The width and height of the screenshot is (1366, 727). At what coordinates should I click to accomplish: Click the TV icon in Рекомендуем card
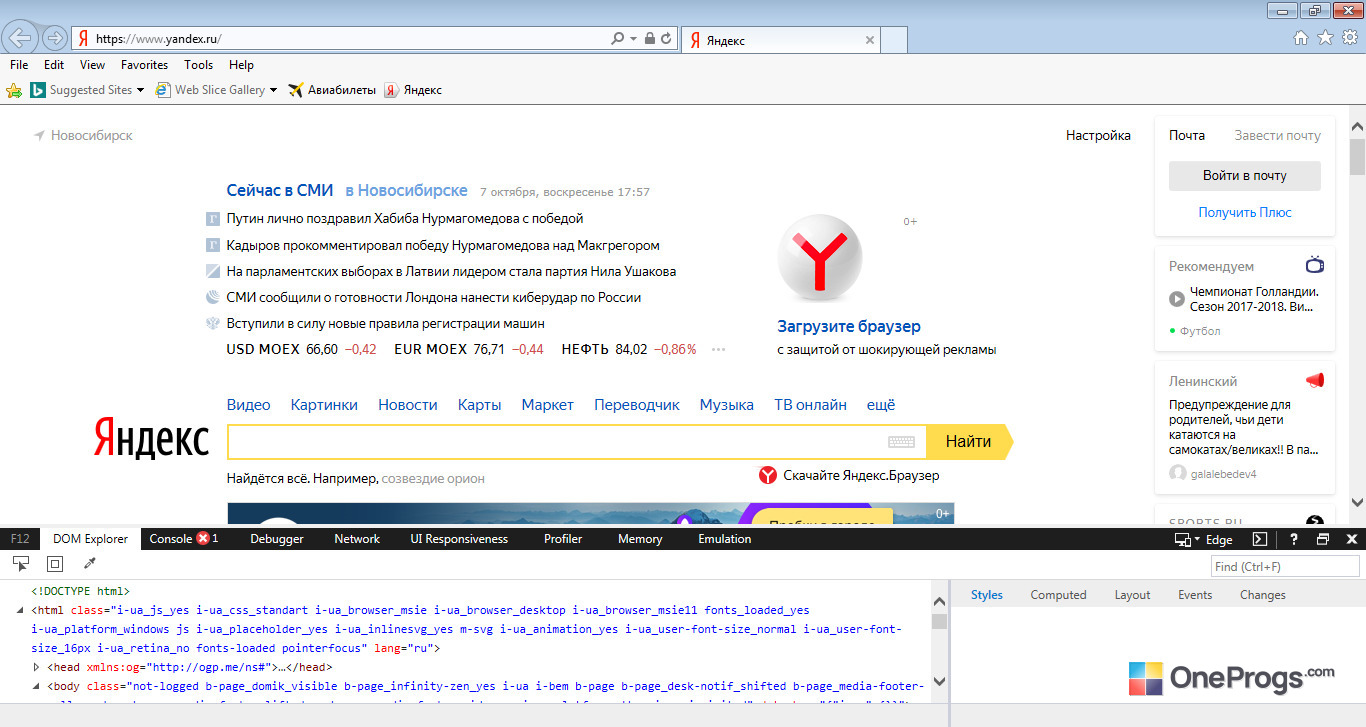point(1315,265)
